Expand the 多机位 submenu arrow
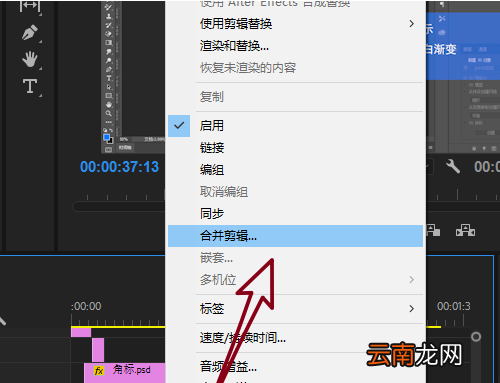500x383 pixels. (412, 279)
